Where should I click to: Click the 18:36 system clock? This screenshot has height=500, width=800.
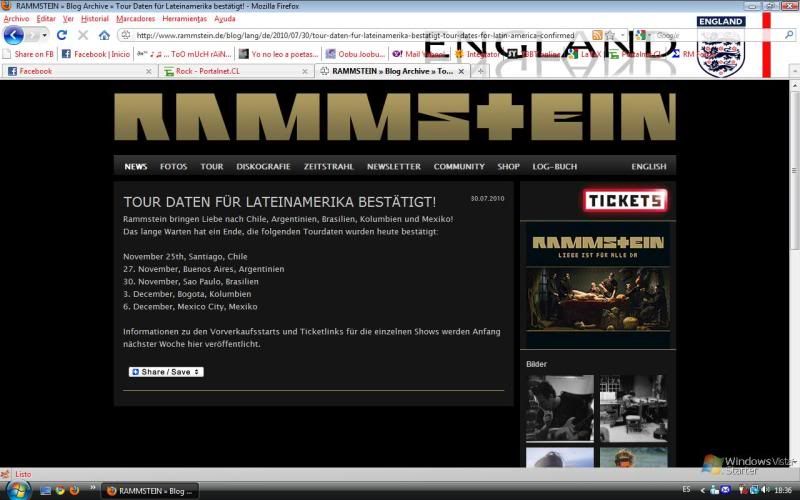[783, 490]
